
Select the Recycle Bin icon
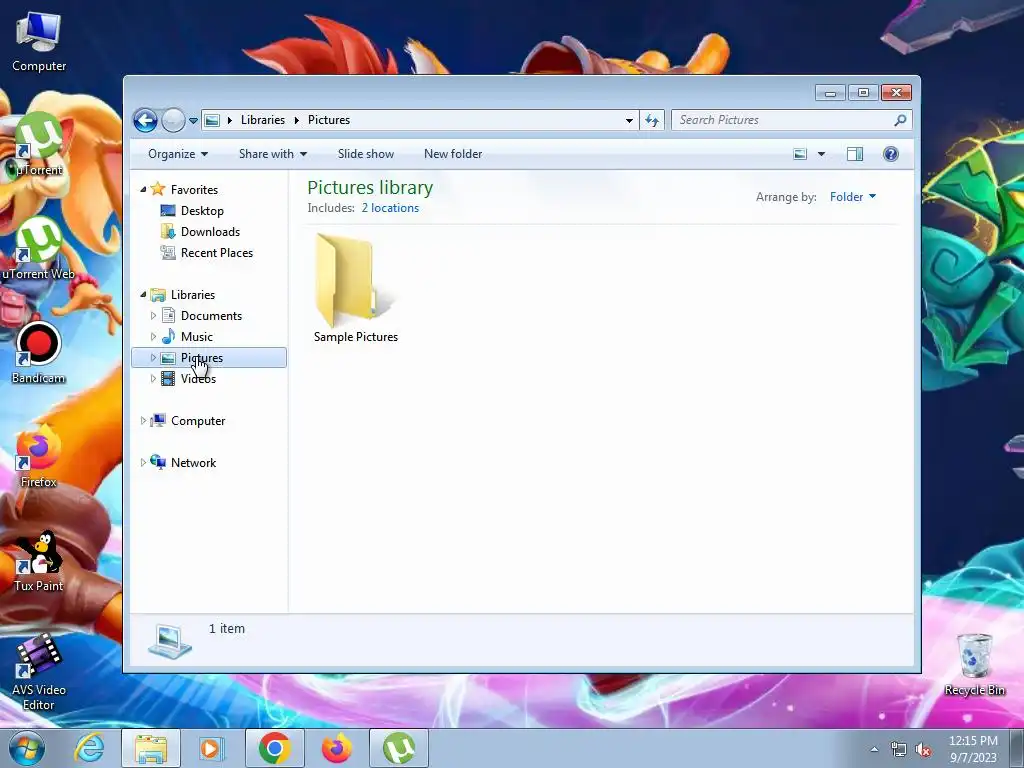click(x=974, y=665)
